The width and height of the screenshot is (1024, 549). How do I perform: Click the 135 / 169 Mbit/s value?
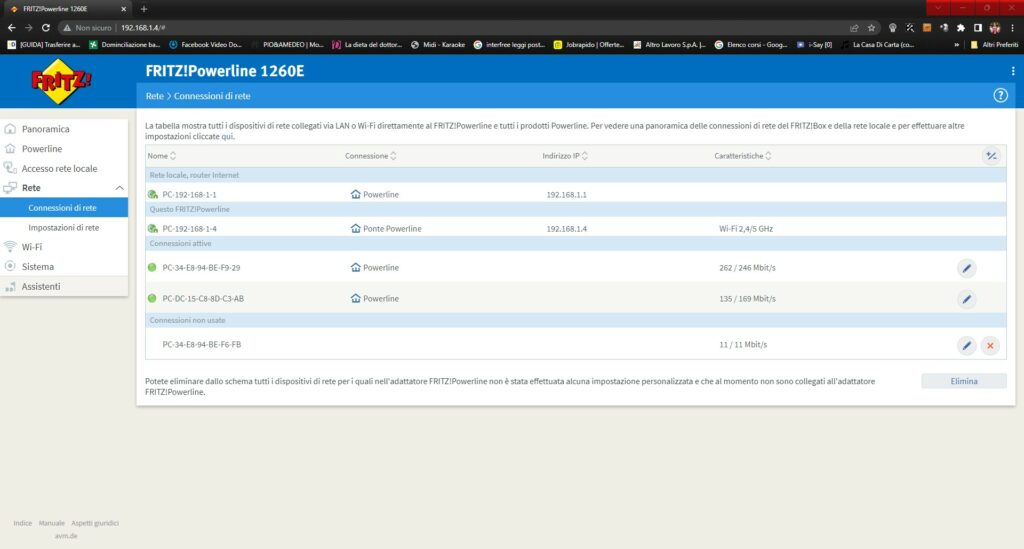click(747, 298)
